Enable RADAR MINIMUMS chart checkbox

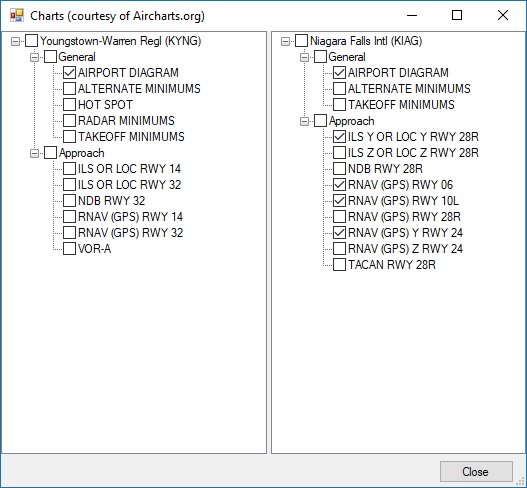(x=70, y=121)
